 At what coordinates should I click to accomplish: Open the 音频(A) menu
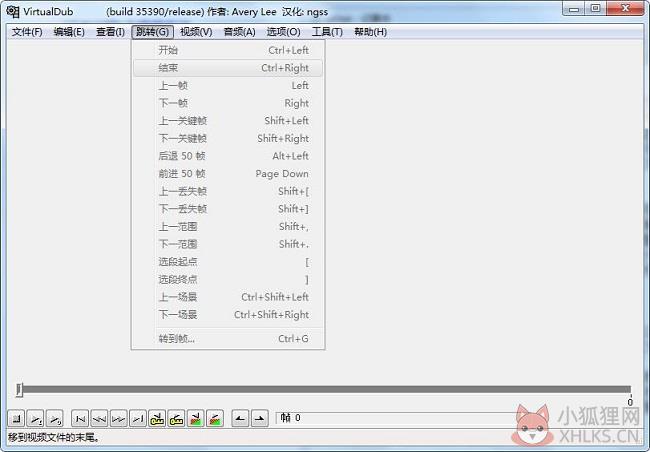coord(239,32)
